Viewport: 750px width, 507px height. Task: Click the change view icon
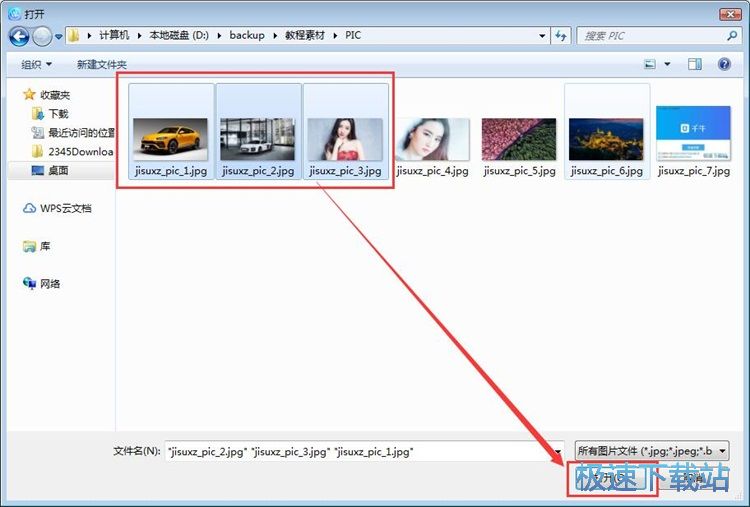[x=650, y=64]
